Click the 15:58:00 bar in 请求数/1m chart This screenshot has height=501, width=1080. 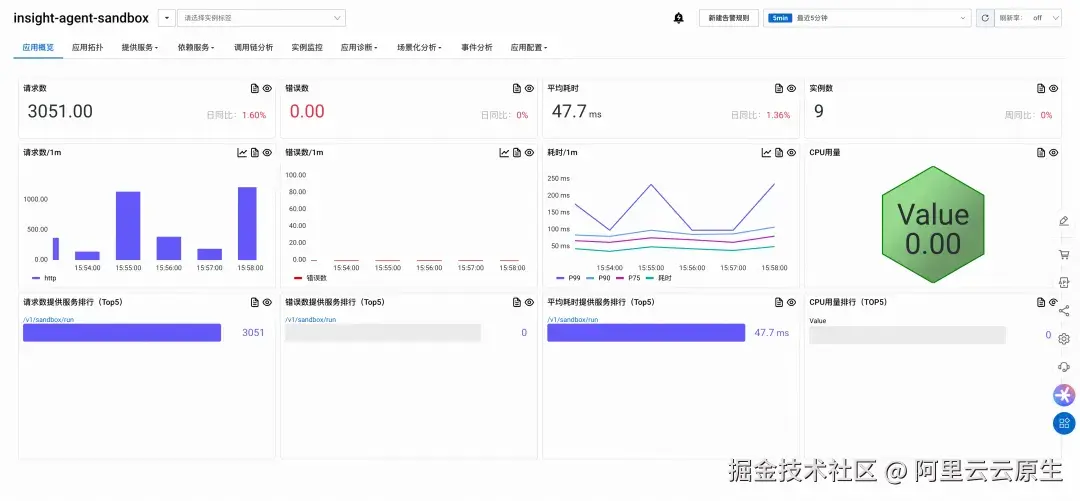[x=247, y=223]
